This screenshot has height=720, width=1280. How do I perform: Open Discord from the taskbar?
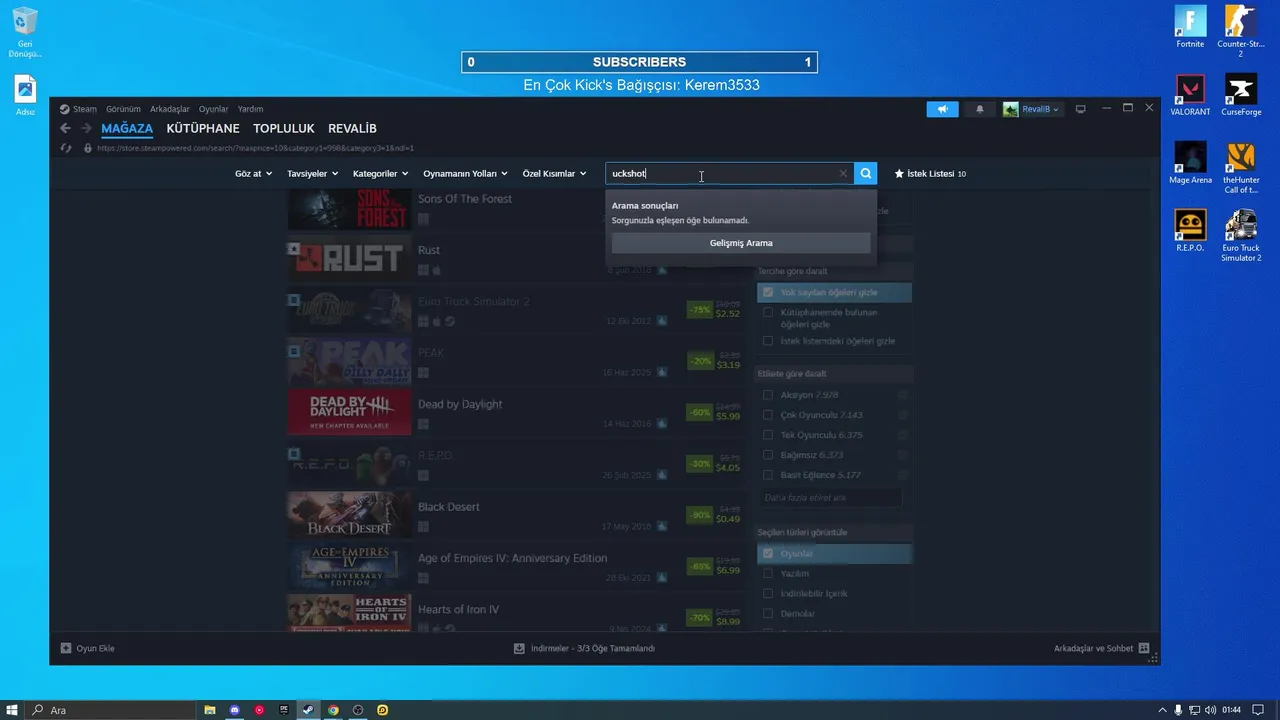(235, 710)
